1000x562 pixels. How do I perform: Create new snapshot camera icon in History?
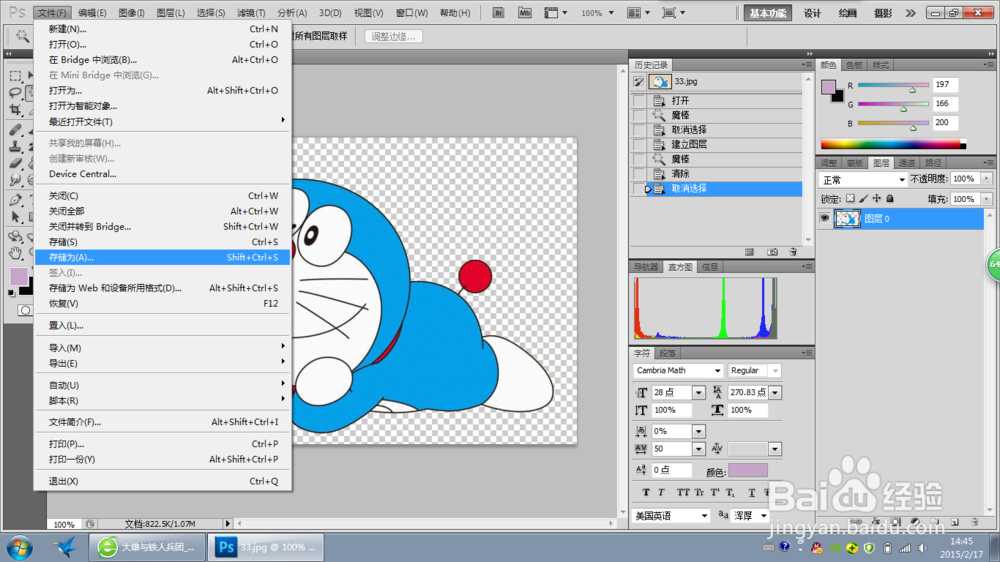click(772, 253)
